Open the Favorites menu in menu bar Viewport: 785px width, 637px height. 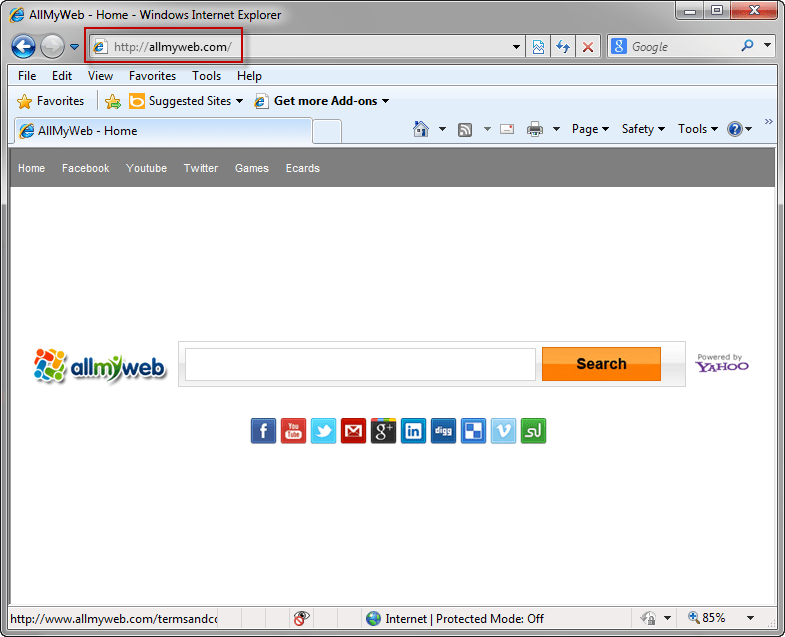click(x=152, y=76)
